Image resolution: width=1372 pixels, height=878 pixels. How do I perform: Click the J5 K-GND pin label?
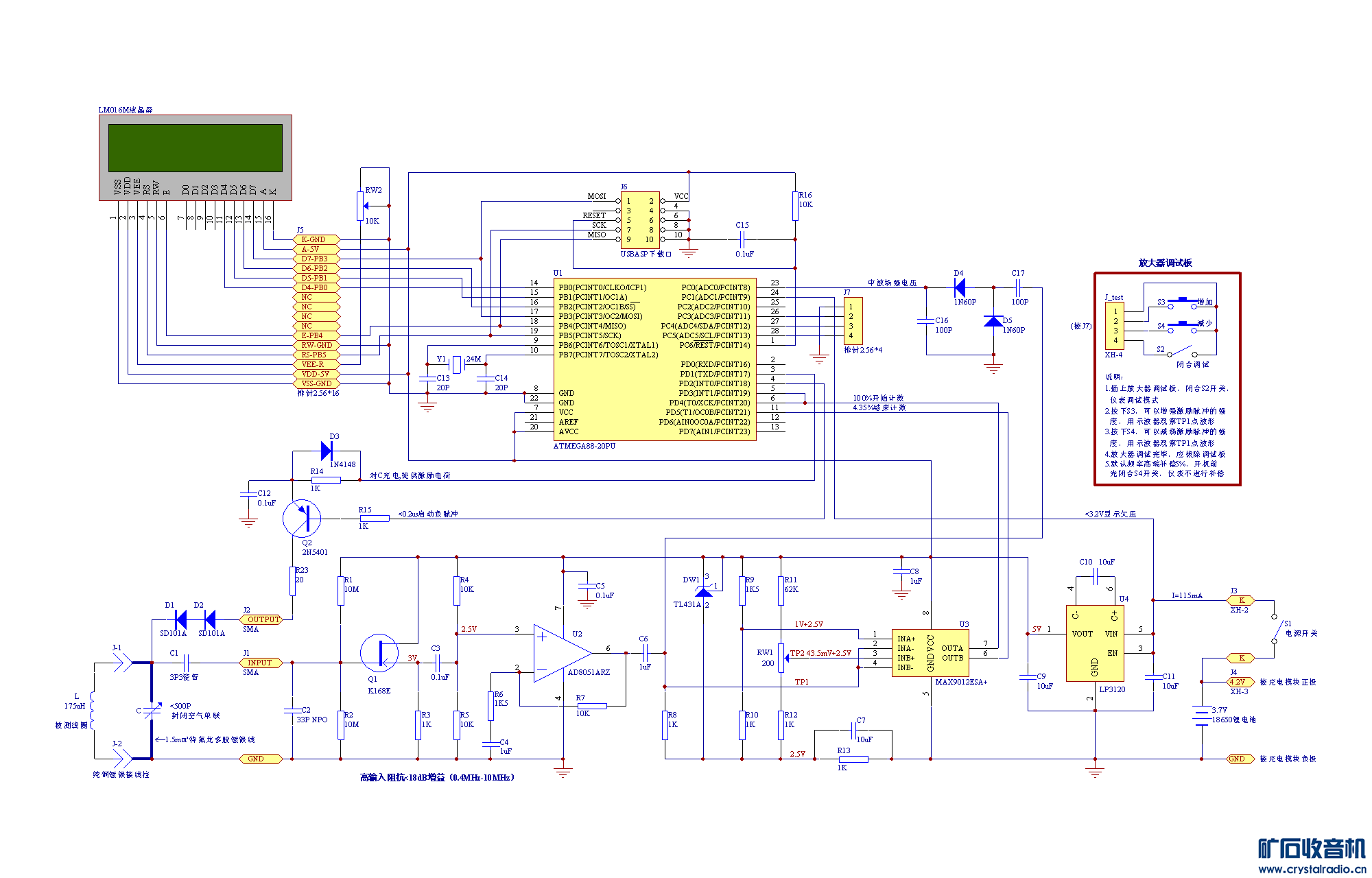316,239
